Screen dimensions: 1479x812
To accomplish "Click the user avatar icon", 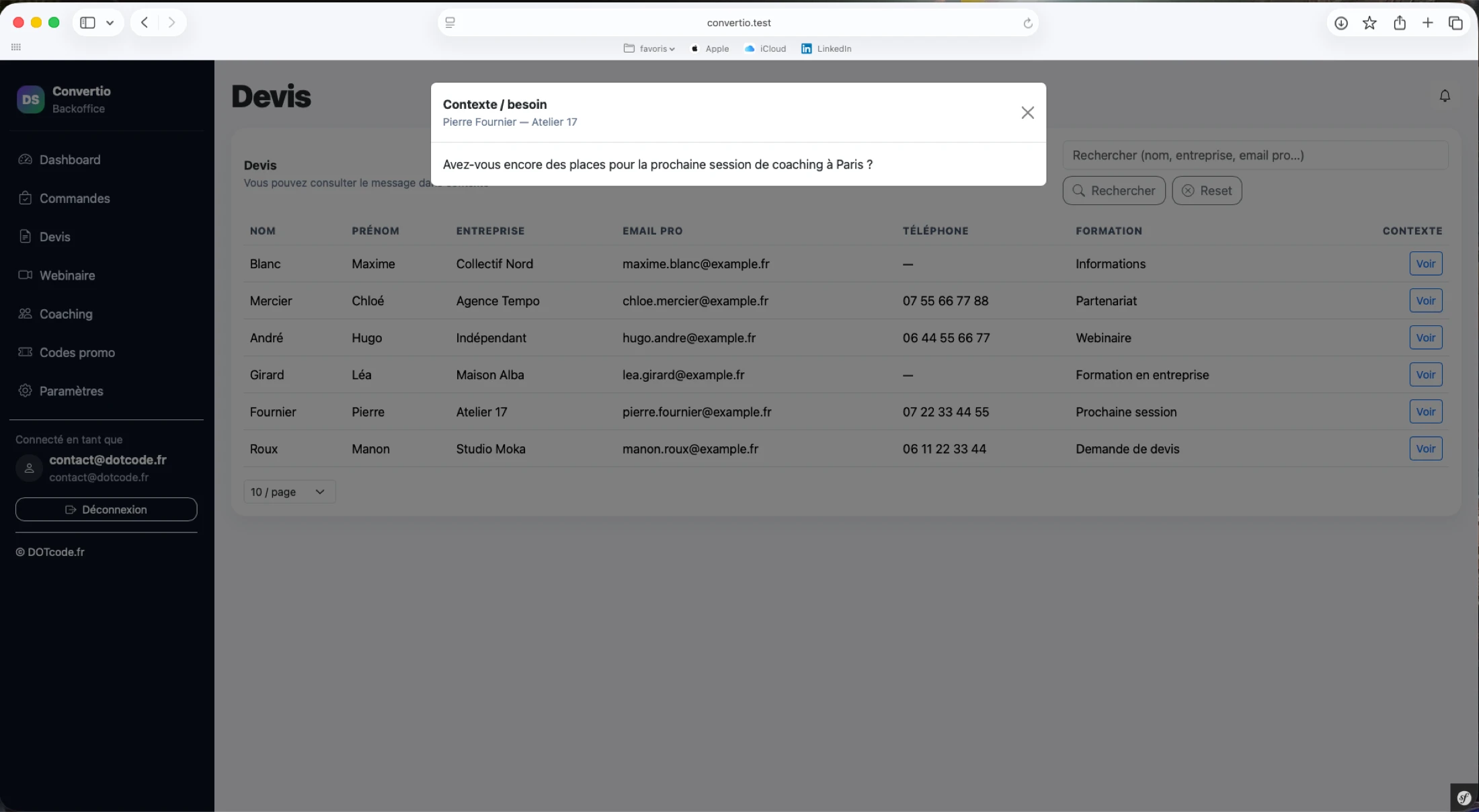I will tap(29, 469).
